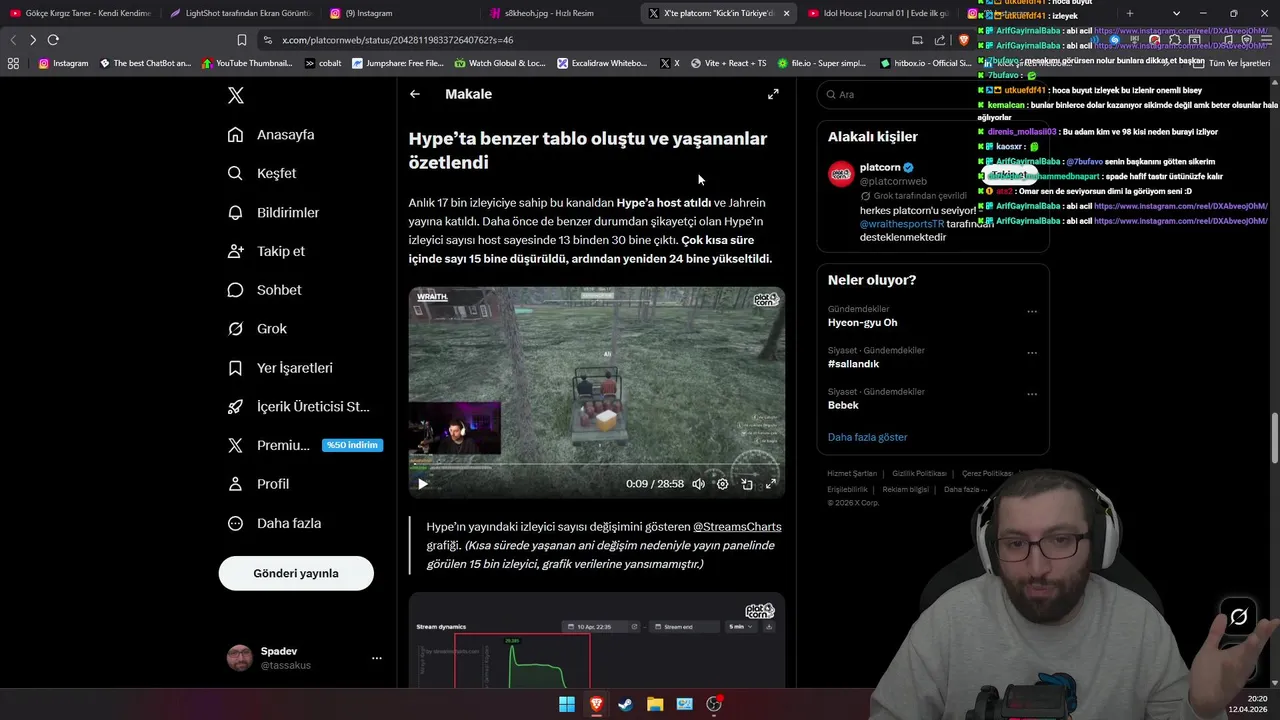Image resolution: width=1280 pixels, height=720 pixels.
Task: Open Vite + React + TS bookmark
Action: tap(727, 63)
